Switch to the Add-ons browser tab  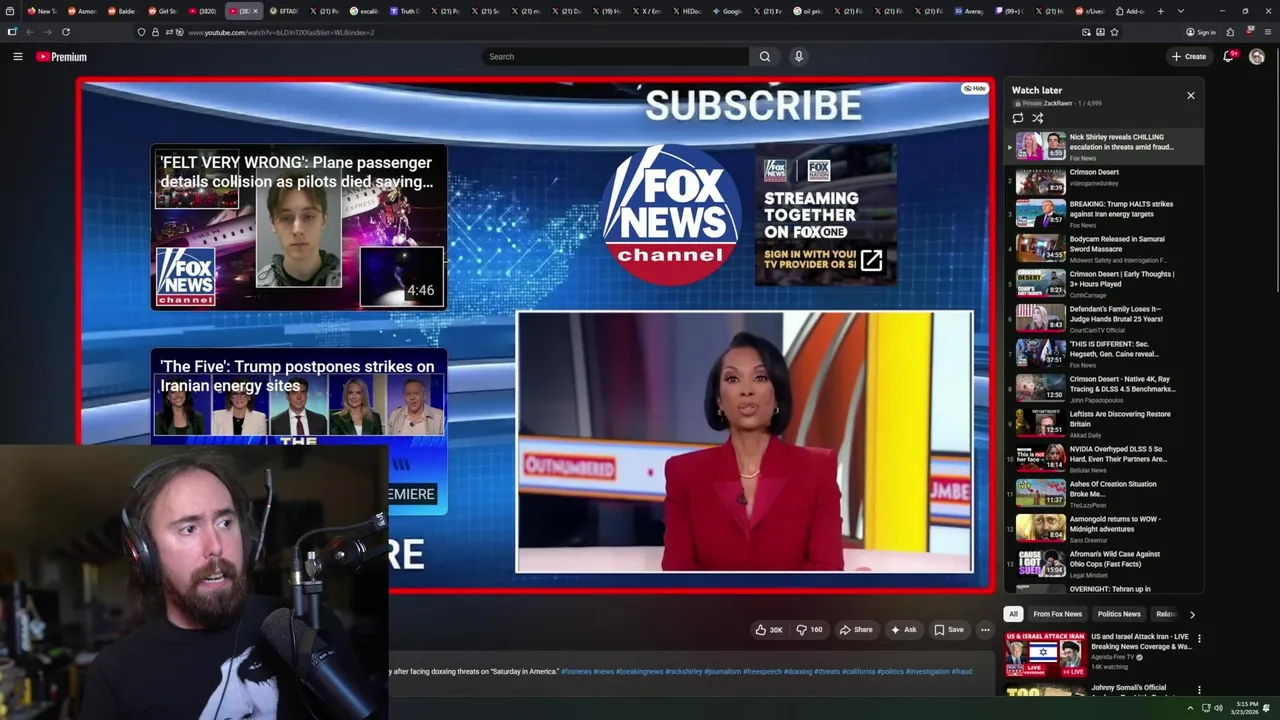coord(1131,11)
